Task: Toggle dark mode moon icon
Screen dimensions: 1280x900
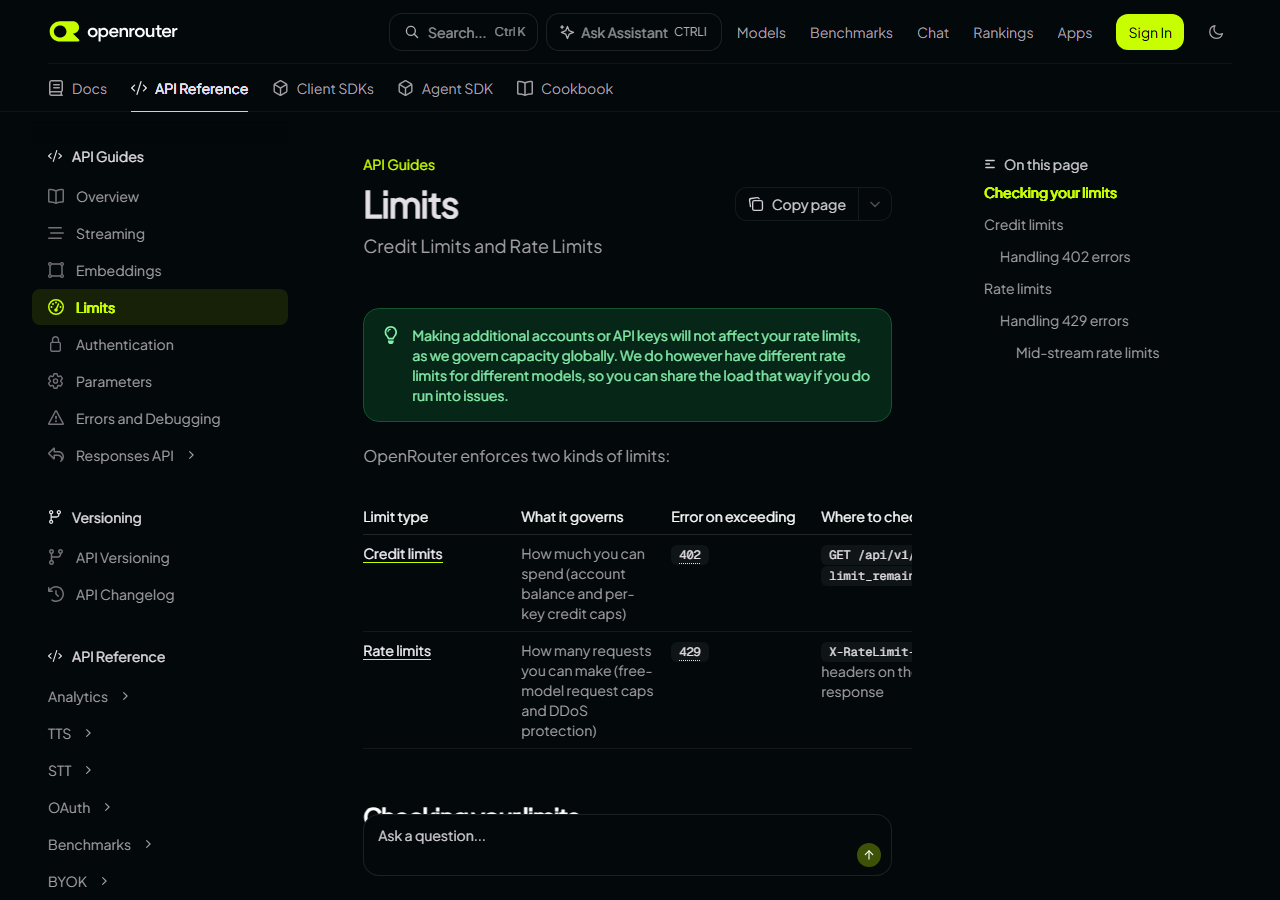Action: point(1216,32)
